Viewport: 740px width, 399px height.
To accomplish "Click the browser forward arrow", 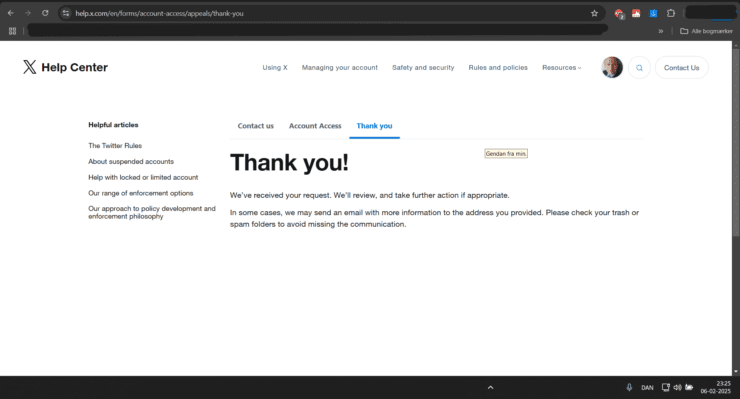I will coord(28,13).
